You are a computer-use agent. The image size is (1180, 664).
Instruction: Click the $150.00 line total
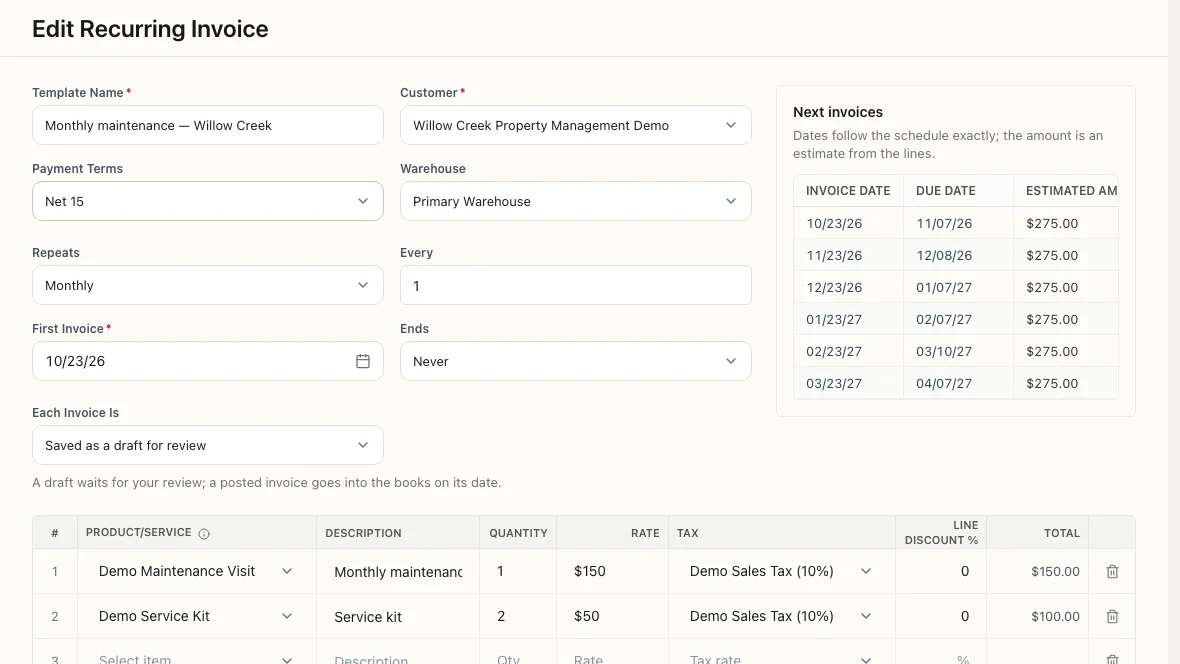point(1055,571)
